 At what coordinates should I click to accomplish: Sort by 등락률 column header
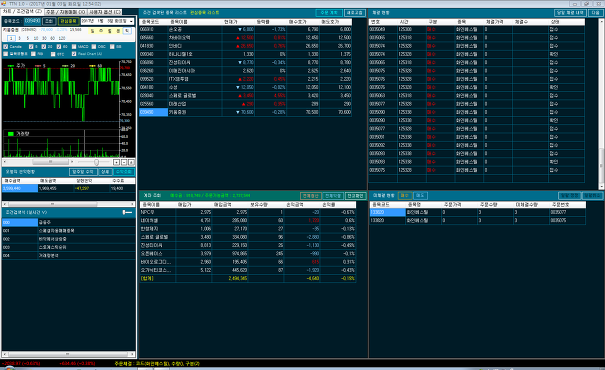(271, 22)
